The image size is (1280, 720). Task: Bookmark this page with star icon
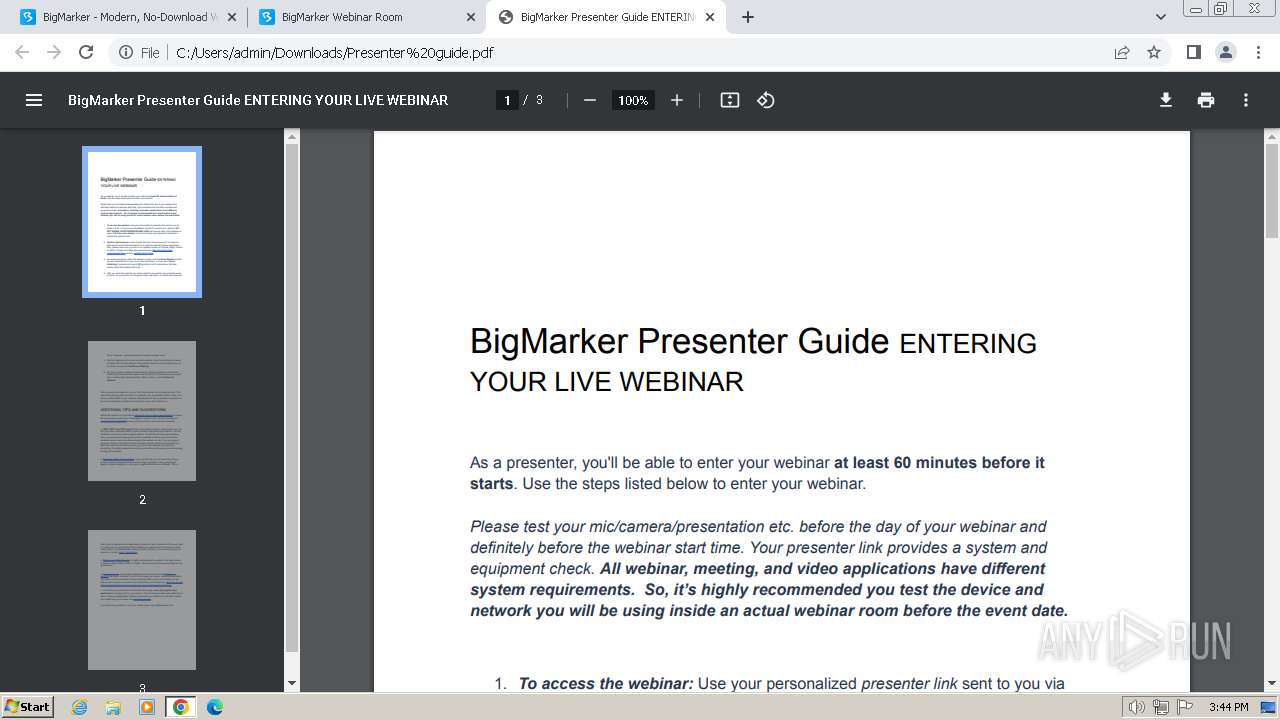point(1154,53)
